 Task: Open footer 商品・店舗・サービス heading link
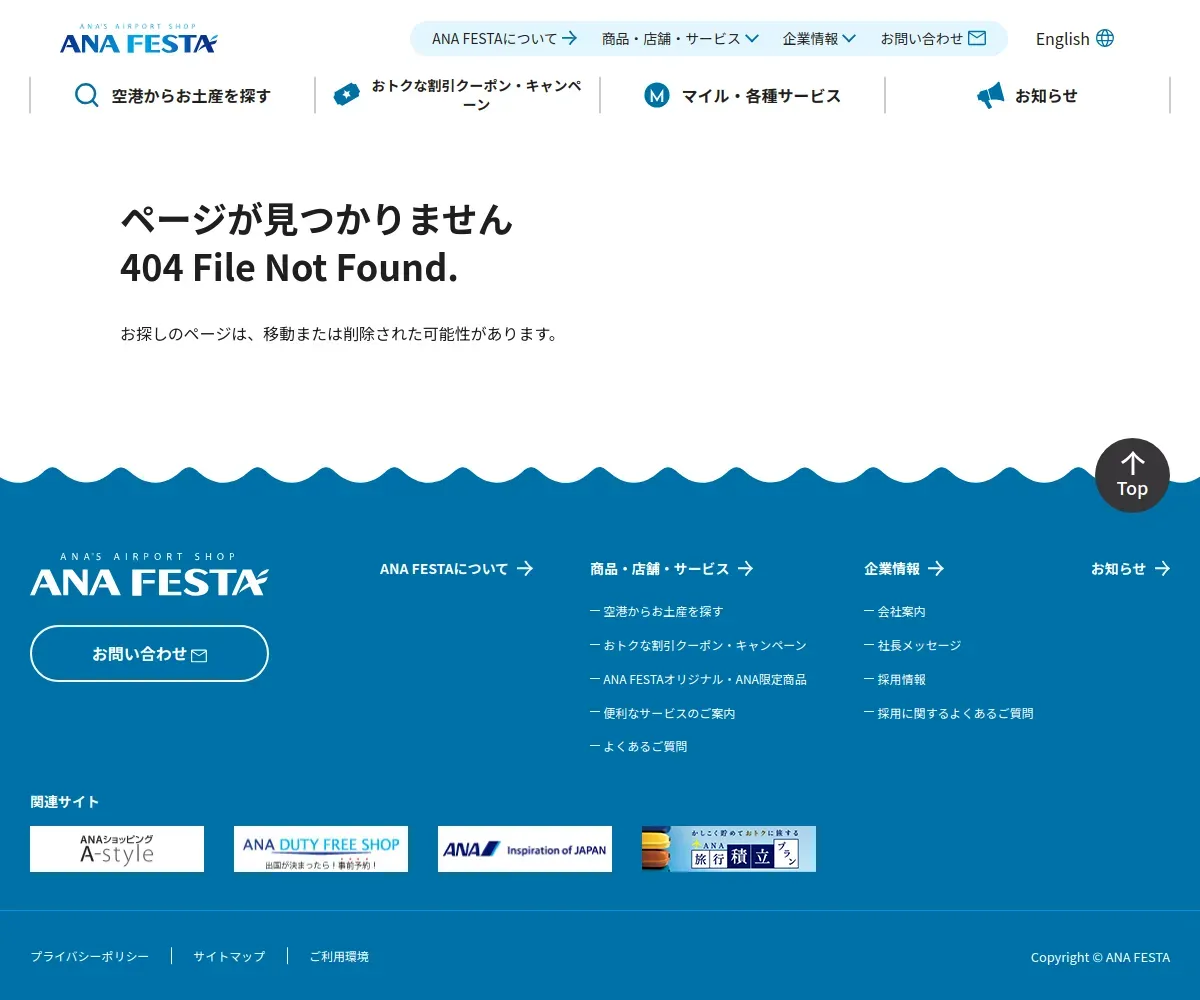click(x=671, y=568)
